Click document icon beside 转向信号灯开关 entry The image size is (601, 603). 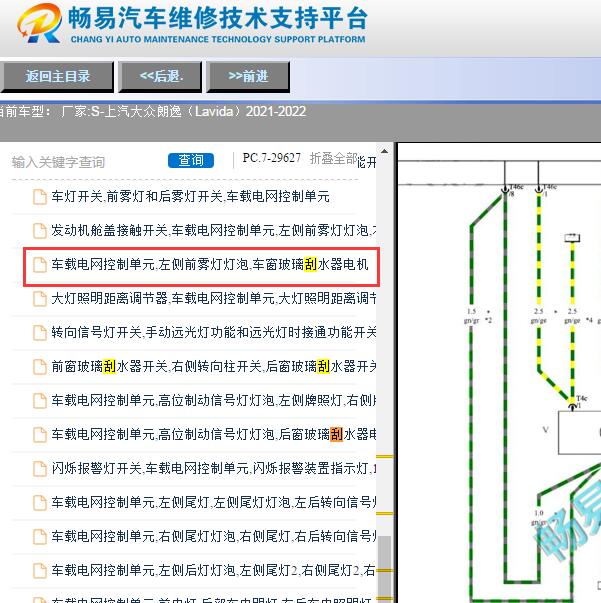point(40,333)
